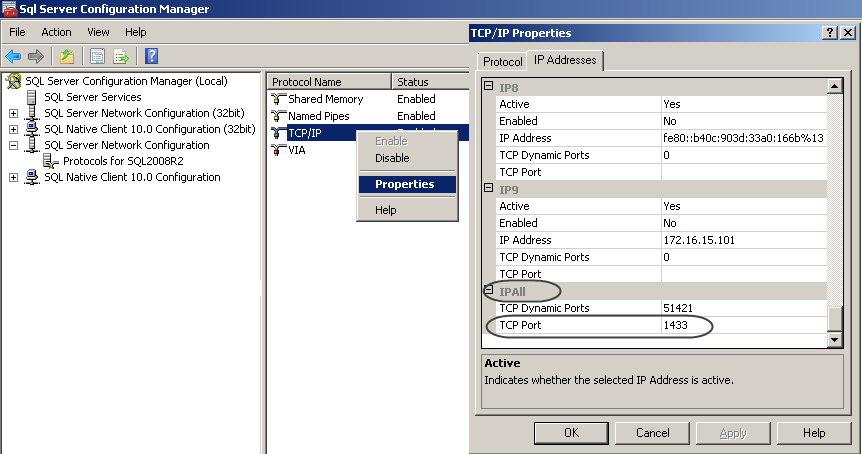Switch to the Protocol tab
The width and height of the screenshot is (862, 454).
click(502, 62)
